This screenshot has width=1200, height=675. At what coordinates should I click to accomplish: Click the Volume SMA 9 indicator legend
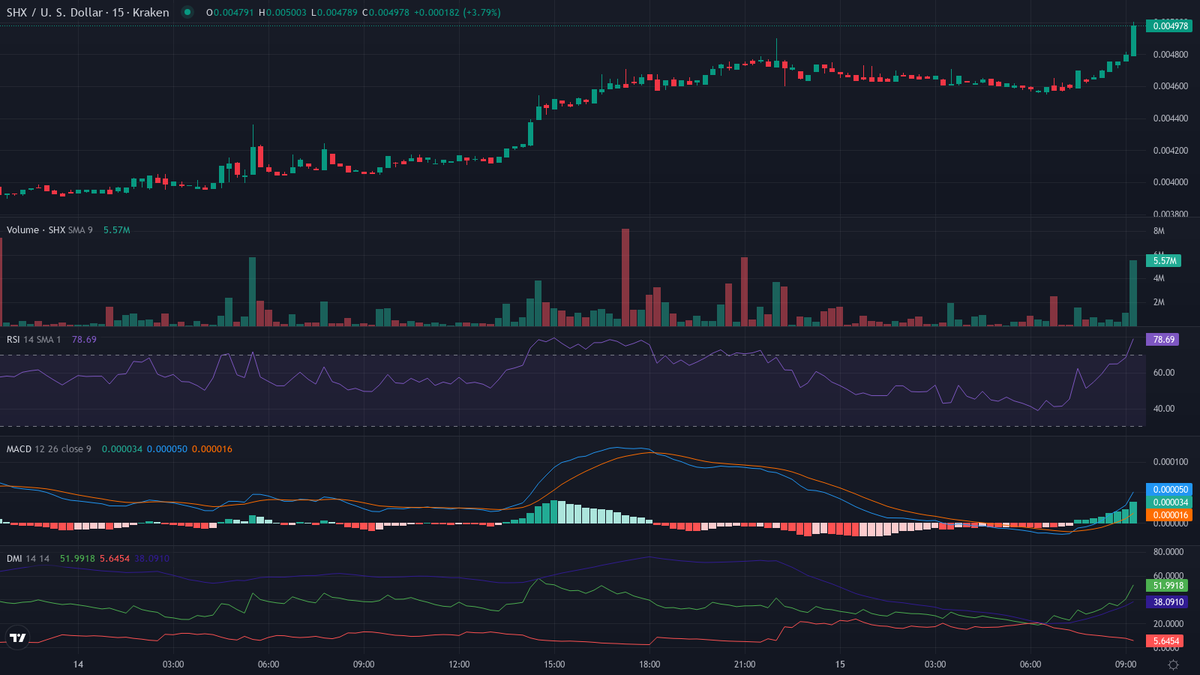(50, 229)
